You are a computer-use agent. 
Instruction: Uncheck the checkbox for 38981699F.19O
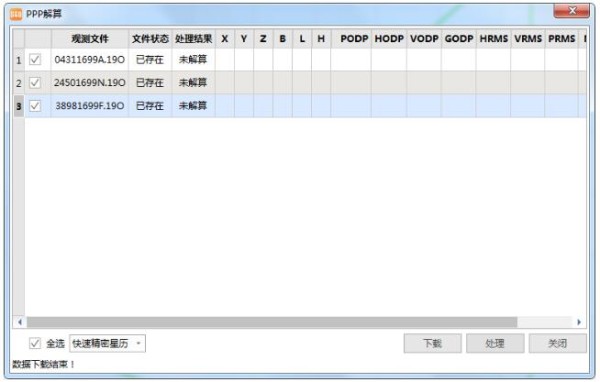point(35,106)
